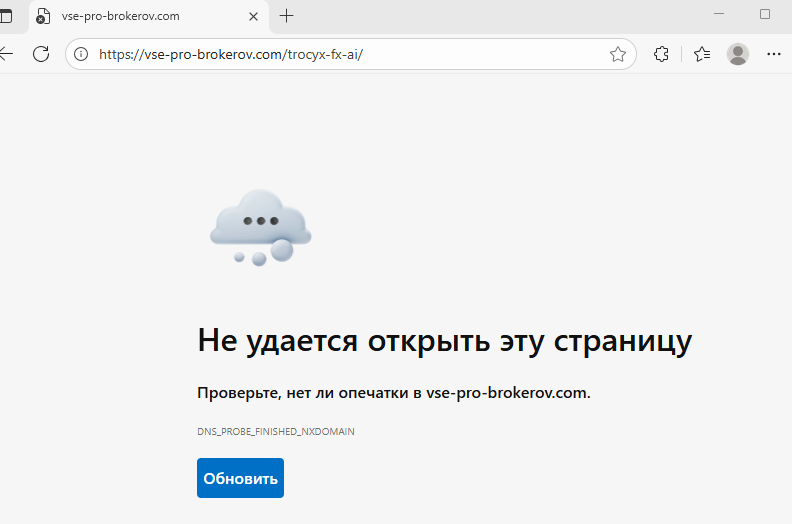The height and width of the screenshot is (524, 792).
Task: Open the user profile avatar
Action: click(x=738, y=54)
